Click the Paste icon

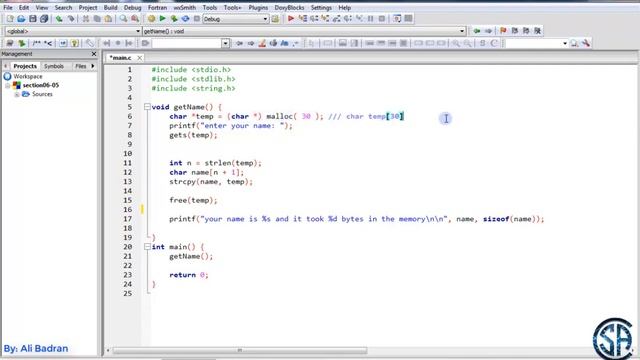coord(109,19)
